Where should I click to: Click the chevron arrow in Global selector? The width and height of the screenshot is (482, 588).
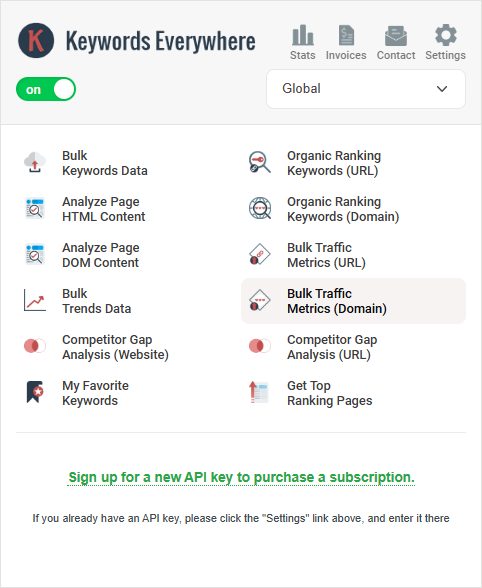442,89
